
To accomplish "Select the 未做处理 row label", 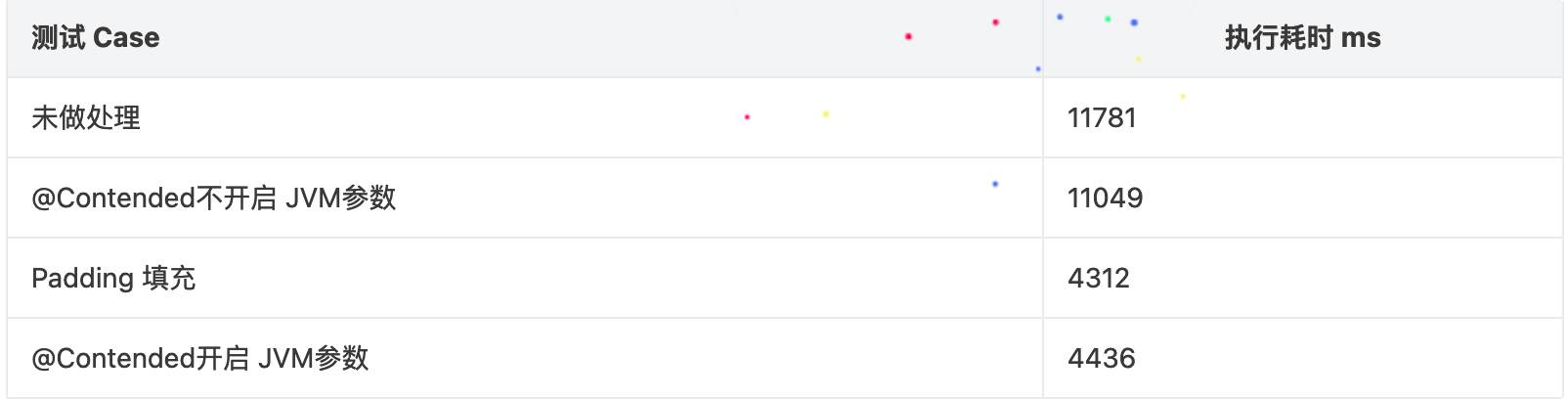I will click(x=86, y=117).
